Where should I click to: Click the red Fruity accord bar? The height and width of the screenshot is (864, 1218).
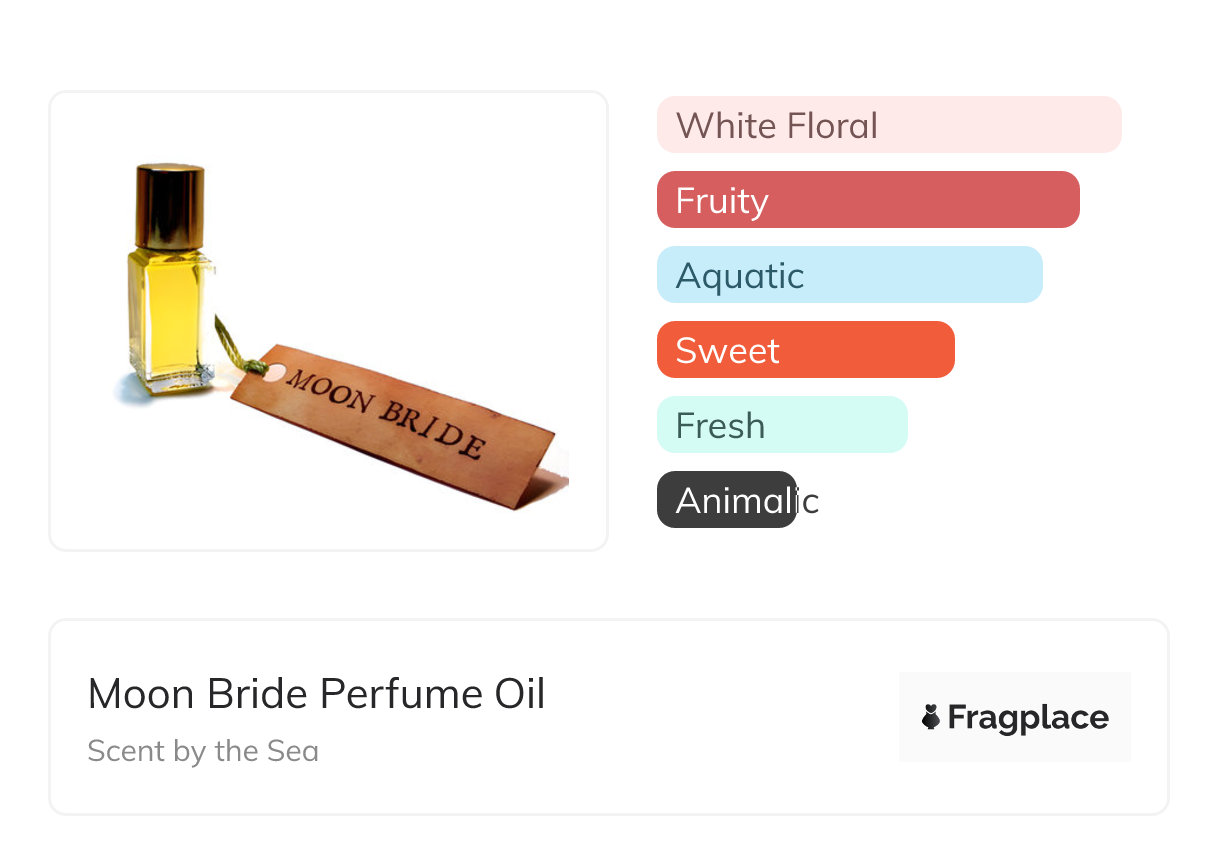867,200
